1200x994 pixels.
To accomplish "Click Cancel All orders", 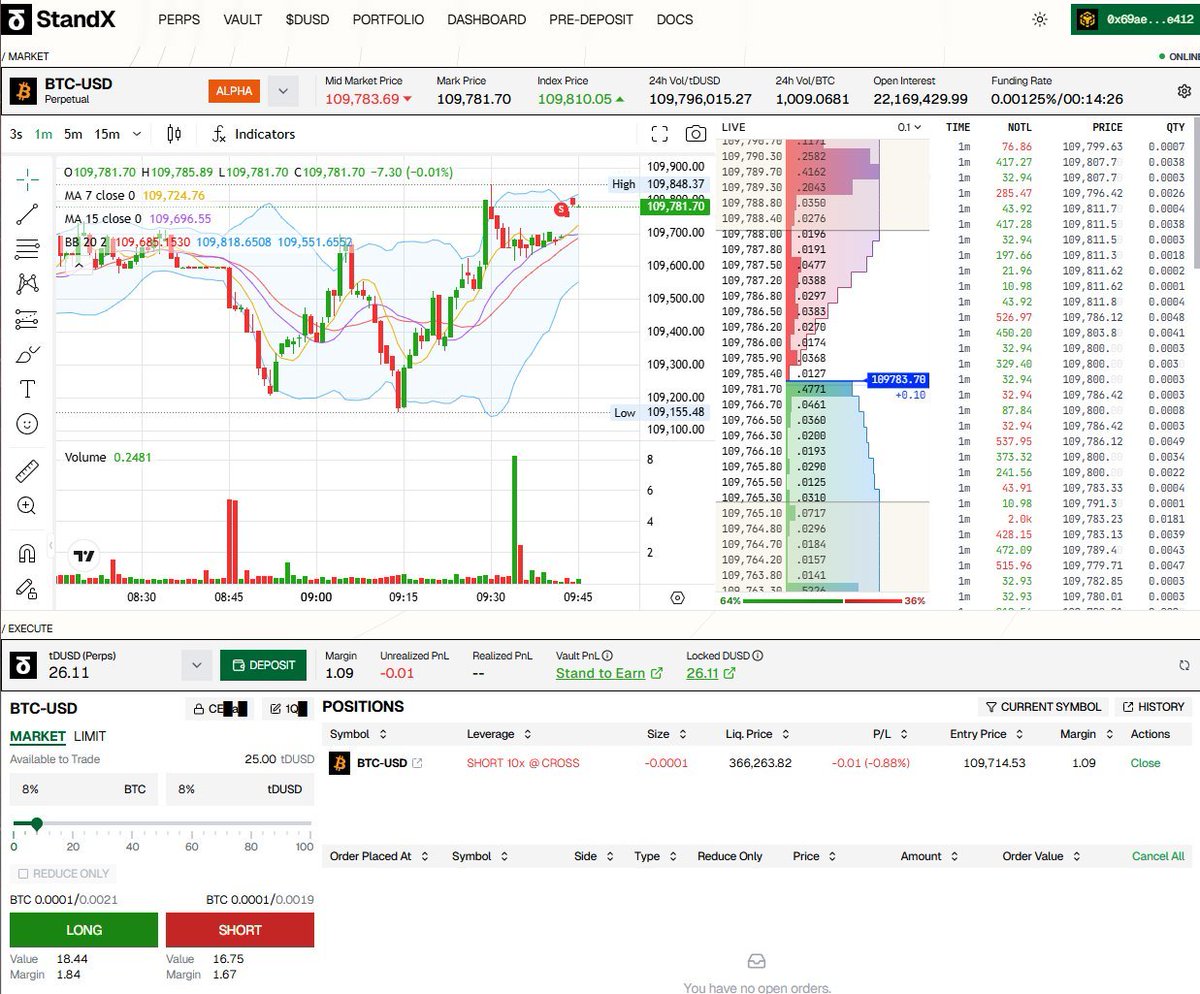I will tap(1158, 856).
